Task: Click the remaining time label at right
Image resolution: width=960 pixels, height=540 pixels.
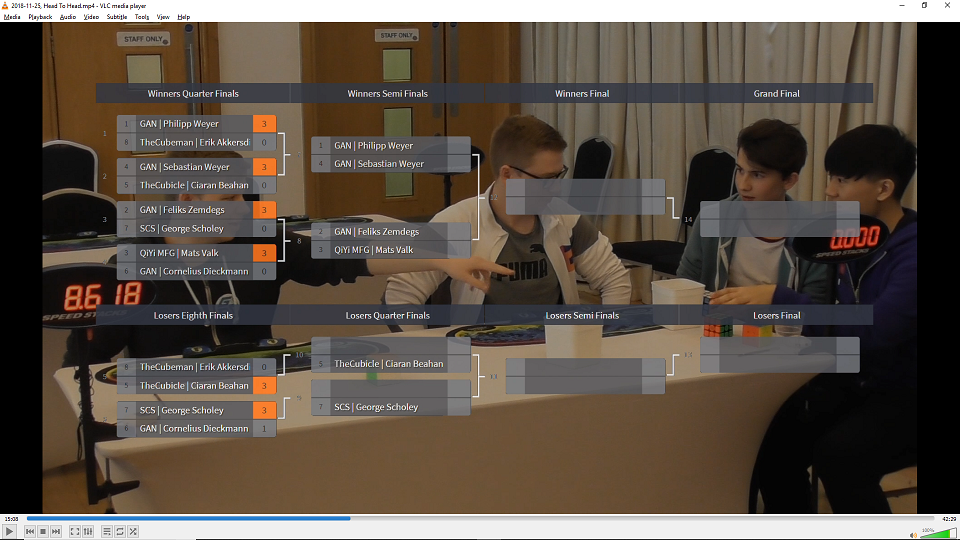Action: [949, 519]
